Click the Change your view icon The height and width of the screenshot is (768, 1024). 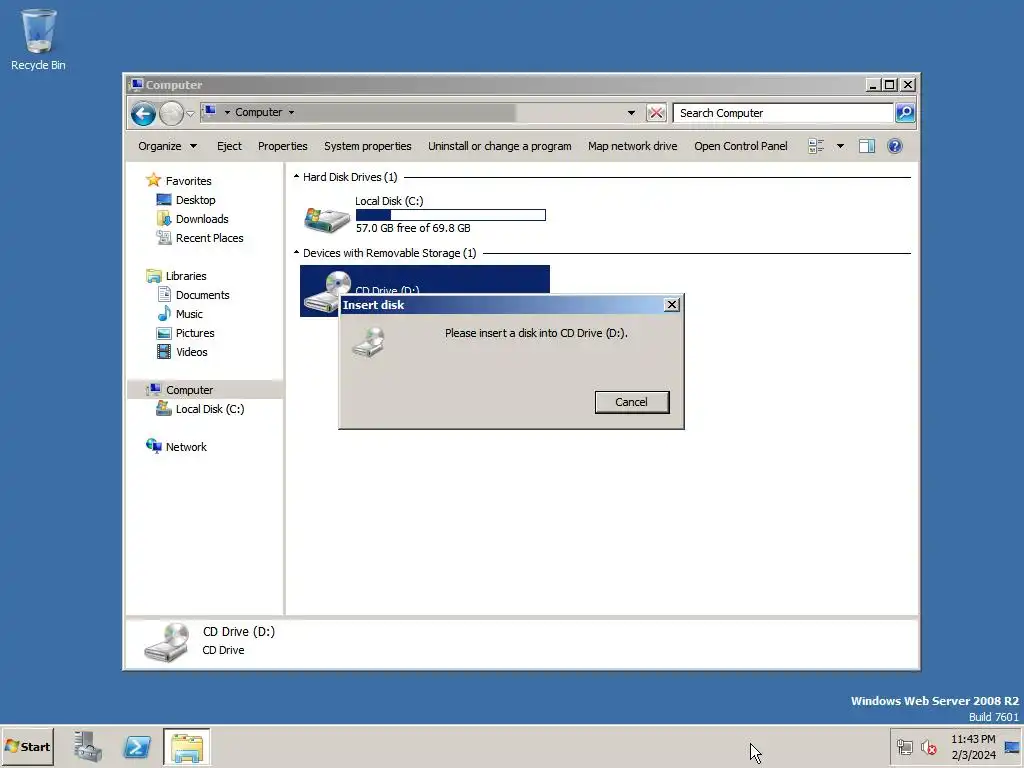pyautogui.click(x=816, y=146)
